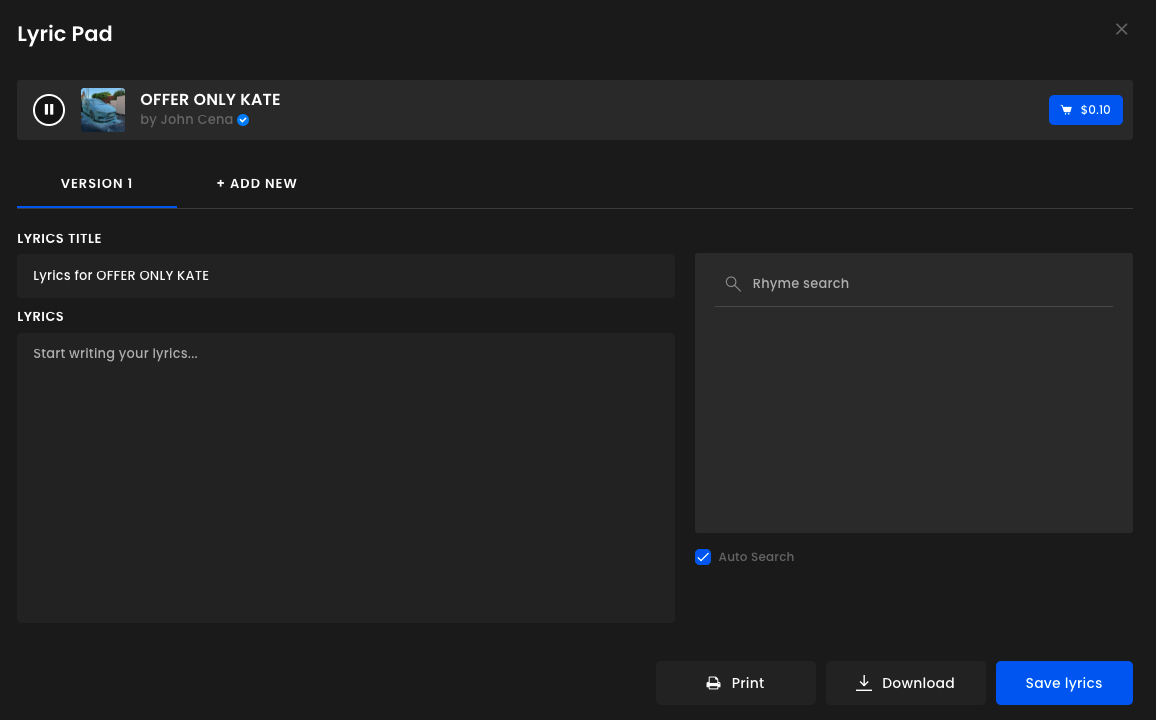Close the Lyric Pad with the X icon
The width and height of the screenshot is (1156, 720).
(1121, 29)
